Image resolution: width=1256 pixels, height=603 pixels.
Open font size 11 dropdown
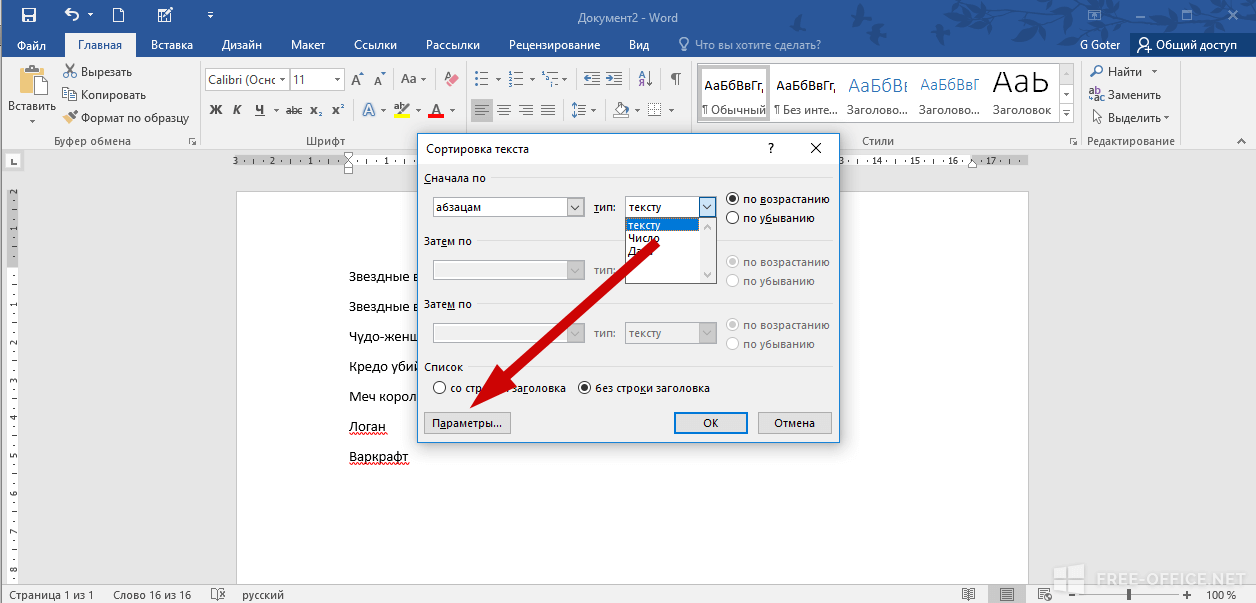[338, 79]
